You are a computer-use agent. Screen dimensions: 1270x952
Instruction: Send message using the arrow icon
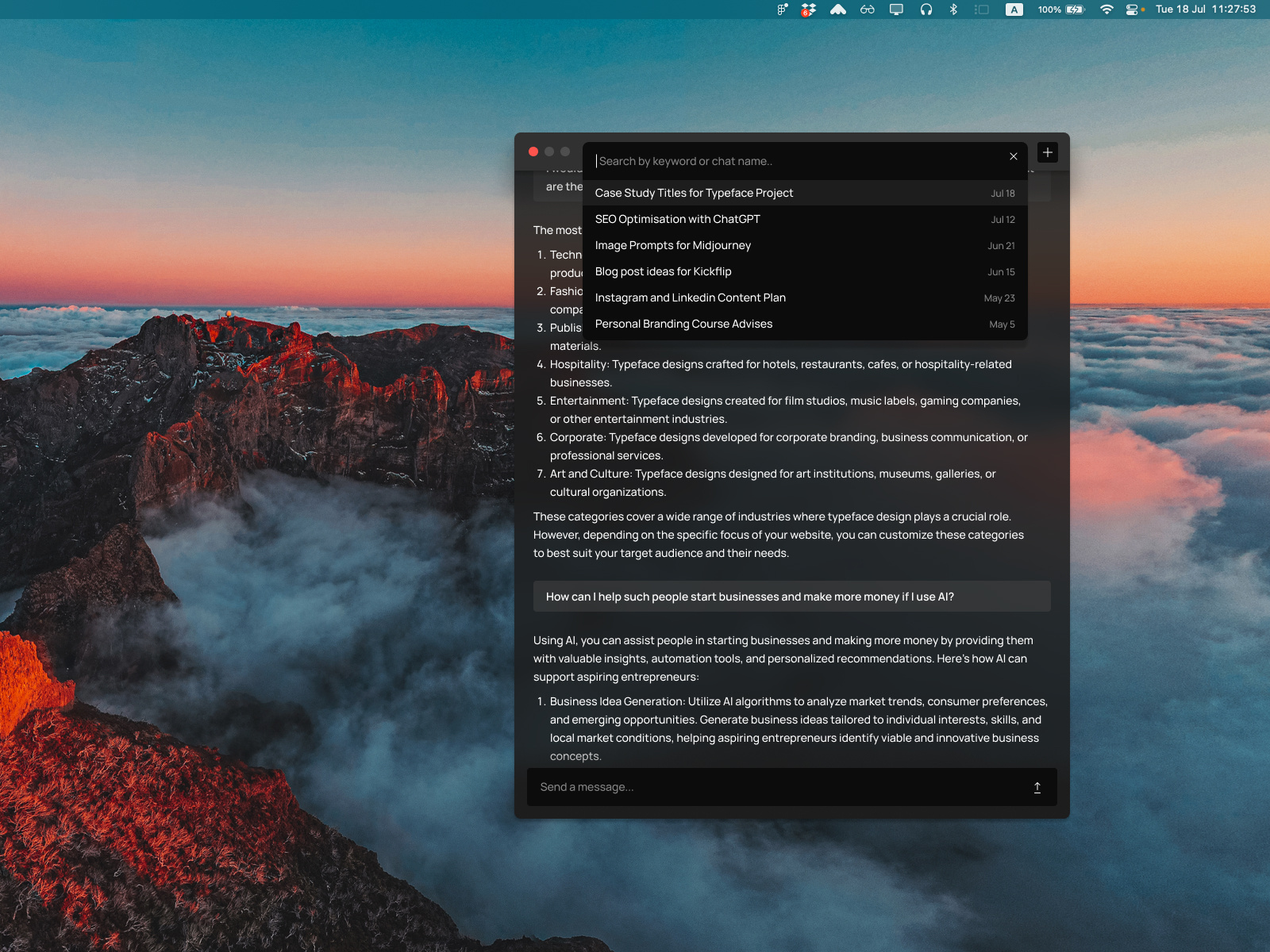click(1037, 787)
